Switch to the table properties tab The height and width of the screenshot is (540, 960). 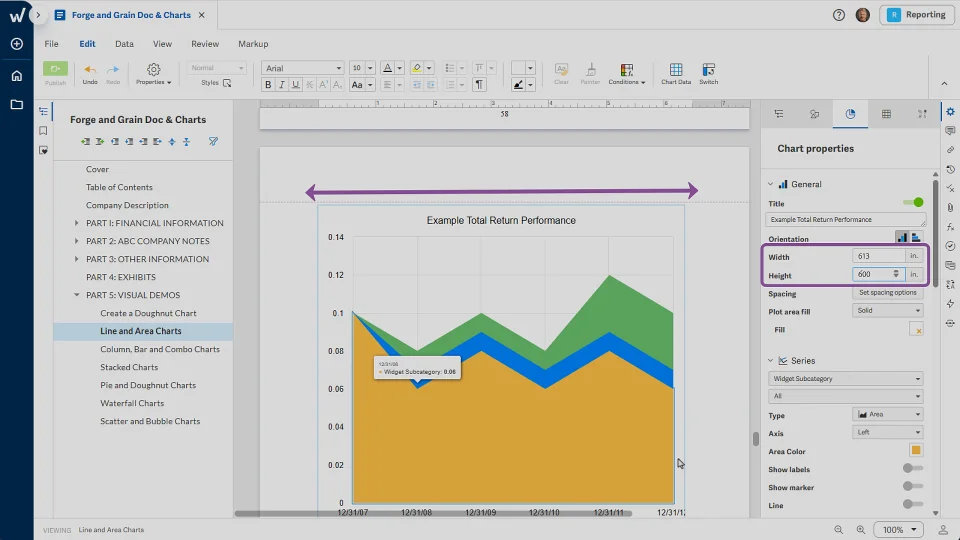click(x=886, y=114)
